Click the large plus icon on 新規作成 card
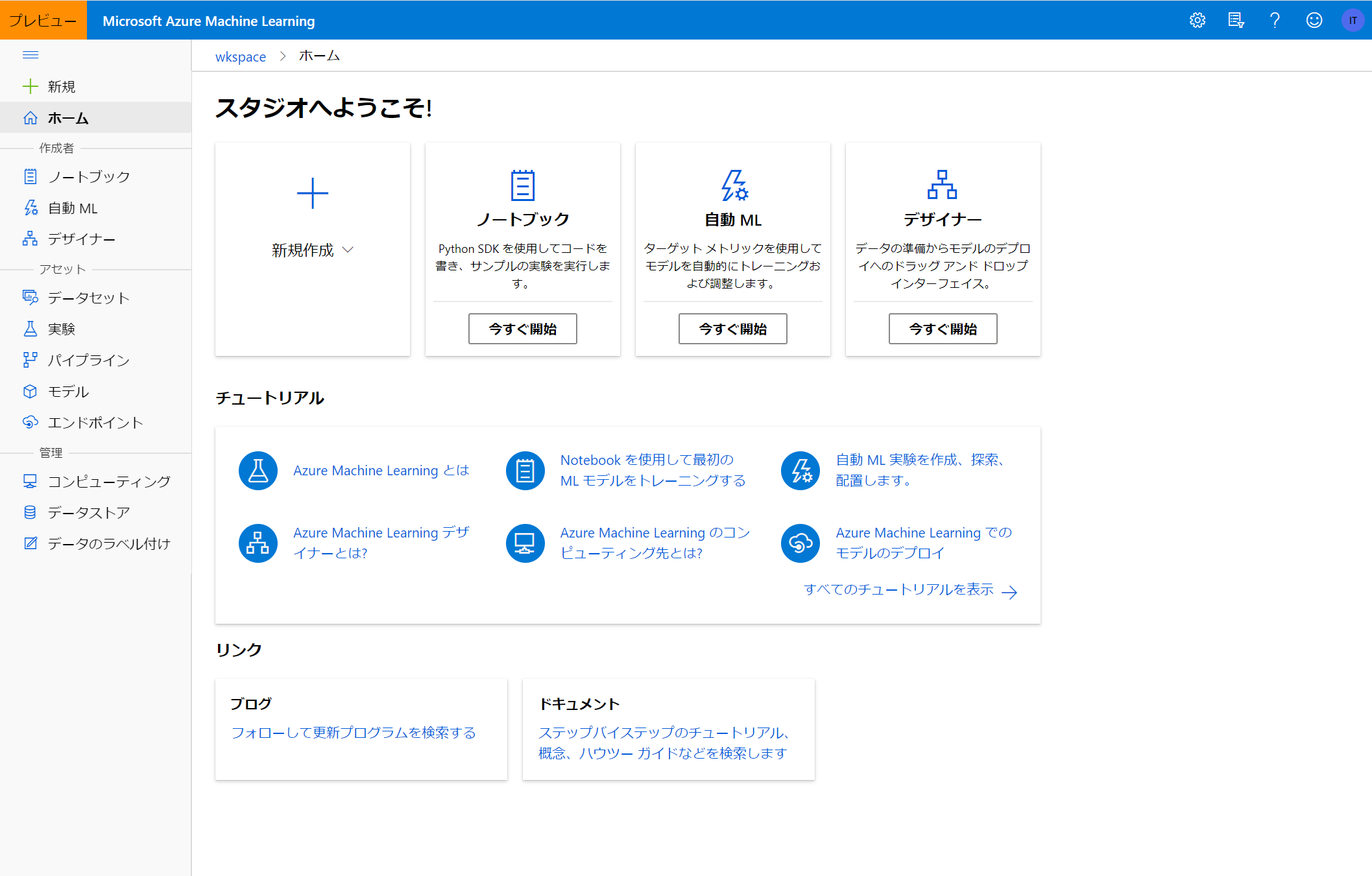The height and width of the screenshot is (876, 1372). [x=312, y=193]
